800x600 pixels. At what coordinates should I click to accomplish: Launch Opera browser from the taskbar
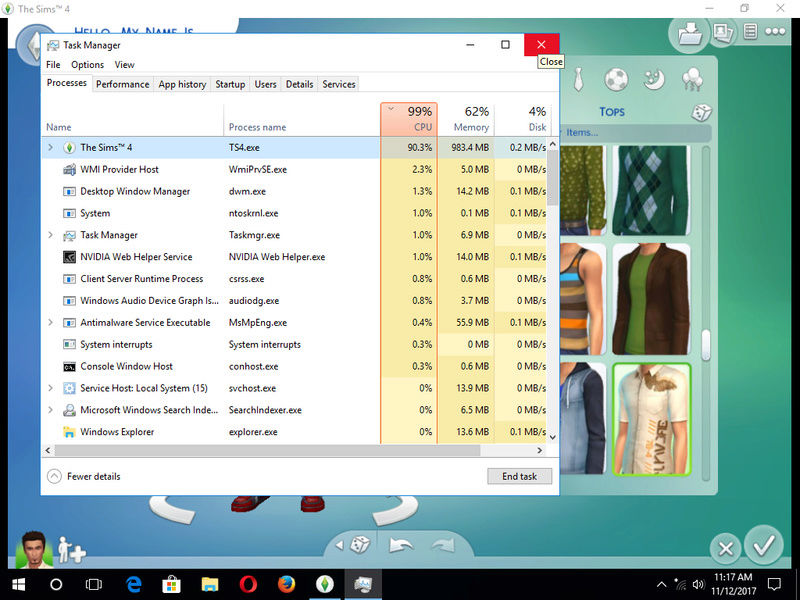248,585
